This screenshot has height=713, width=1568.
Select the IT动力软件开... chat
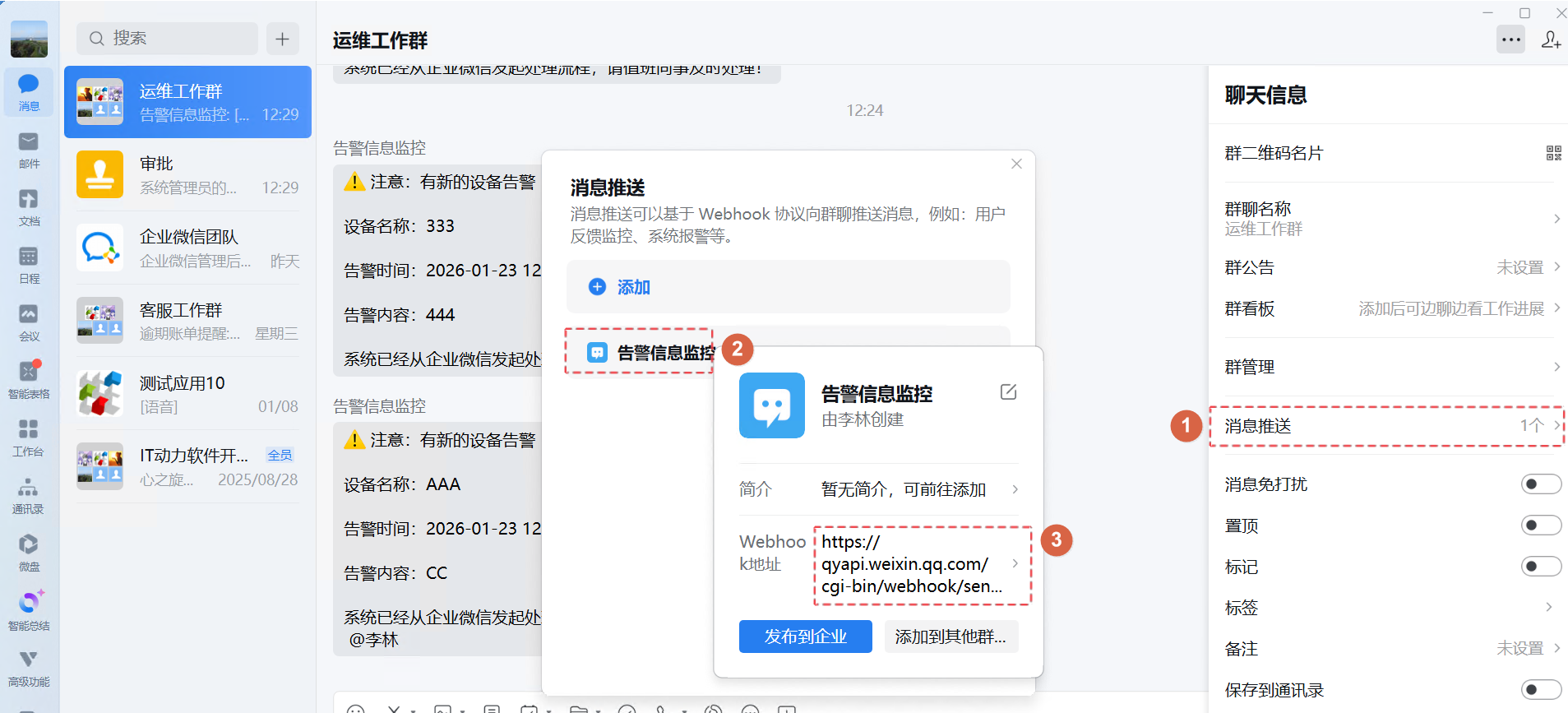(187, 467)
